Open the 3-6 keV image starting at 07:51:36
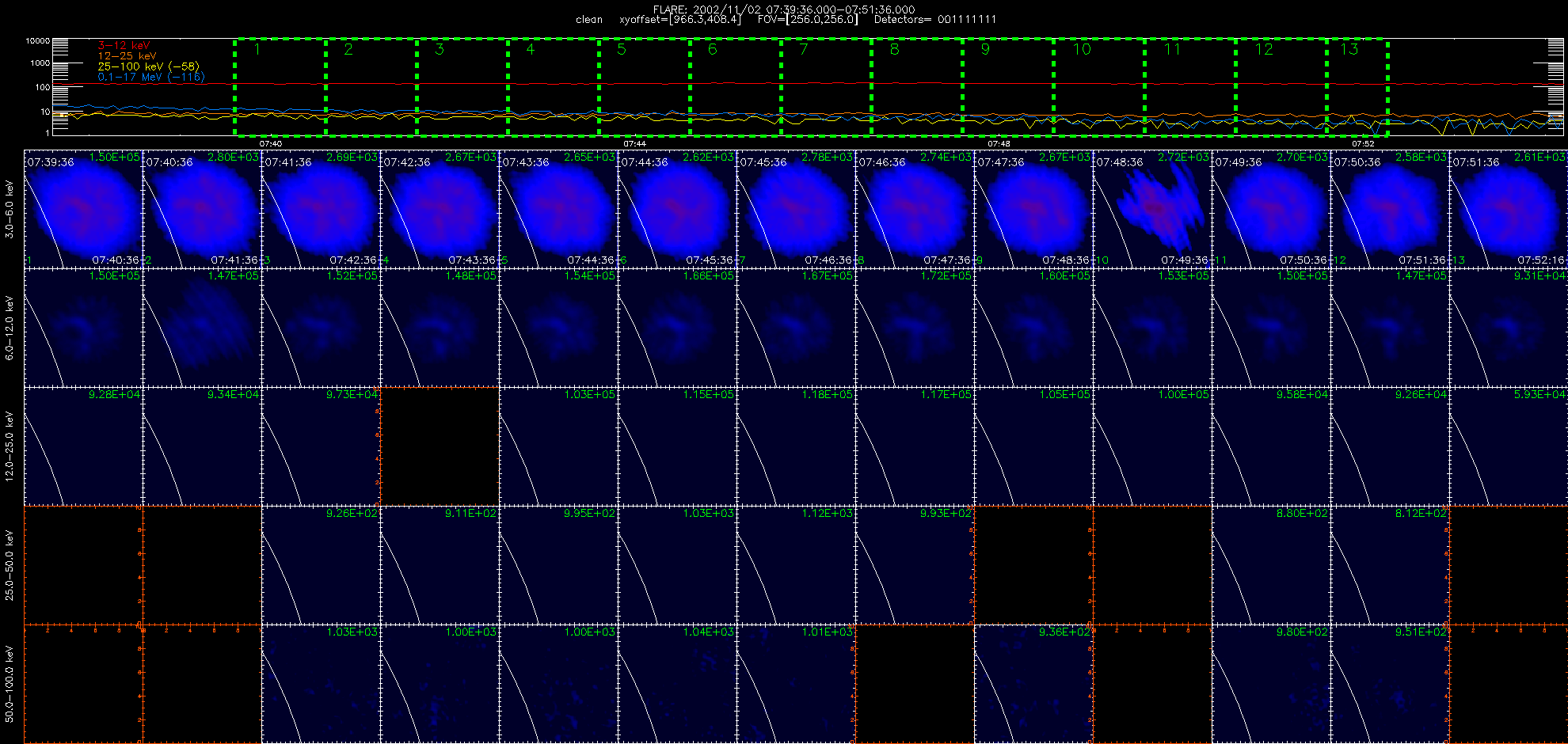This screenshot has width=1568, height=744. [1509, 208]
